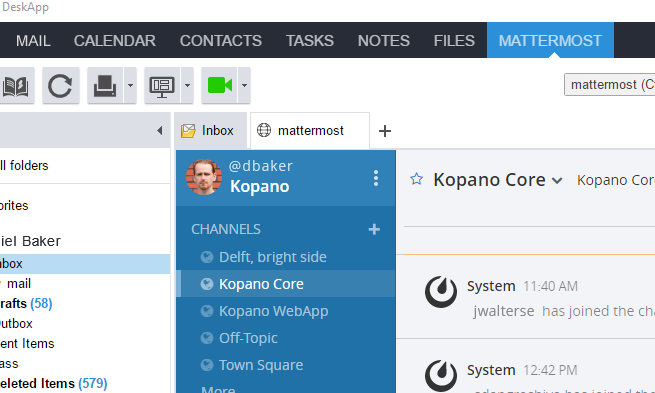
Task: Click the @dbaker username text
Action: point(261,166)
